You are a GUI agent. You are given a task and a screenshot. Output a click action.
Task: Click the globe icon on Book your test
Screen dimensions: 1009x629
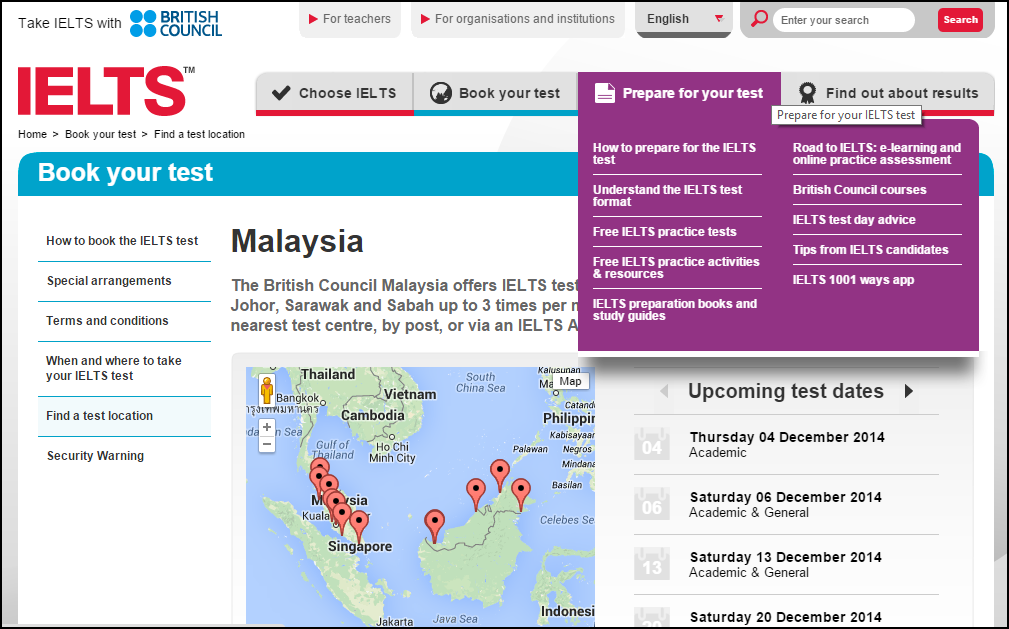(441, 93)
